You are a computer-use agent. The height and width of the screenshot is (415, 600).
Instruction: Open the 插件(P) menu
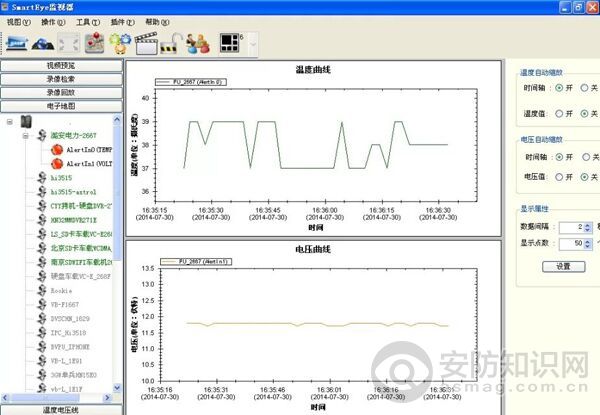123,22
